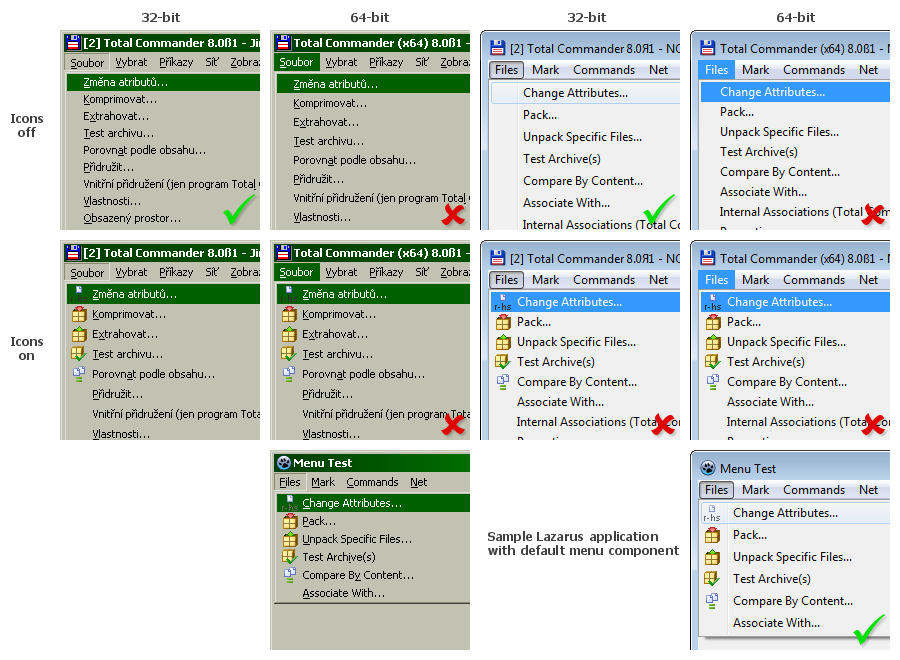
Task: Click Pack icon in 32-bit English icons-on window
Action: click(x=503, y=323)
